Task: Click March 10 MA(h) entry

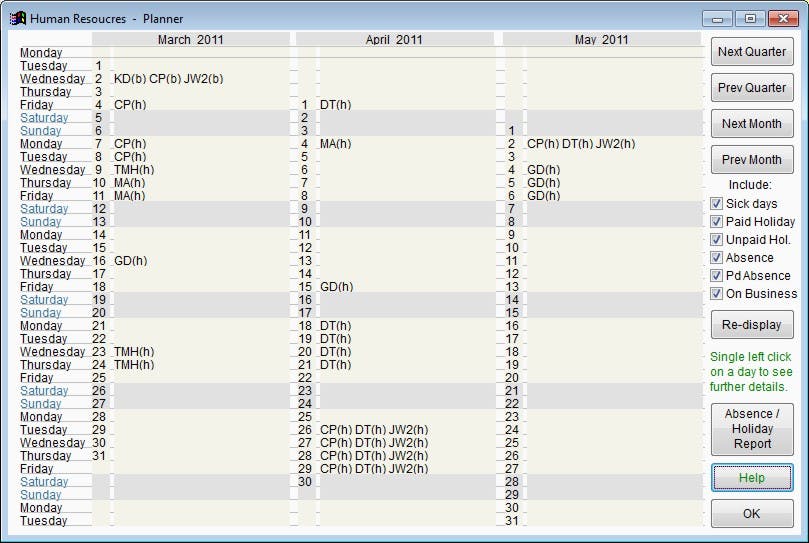Action: [x=130, y=183]
